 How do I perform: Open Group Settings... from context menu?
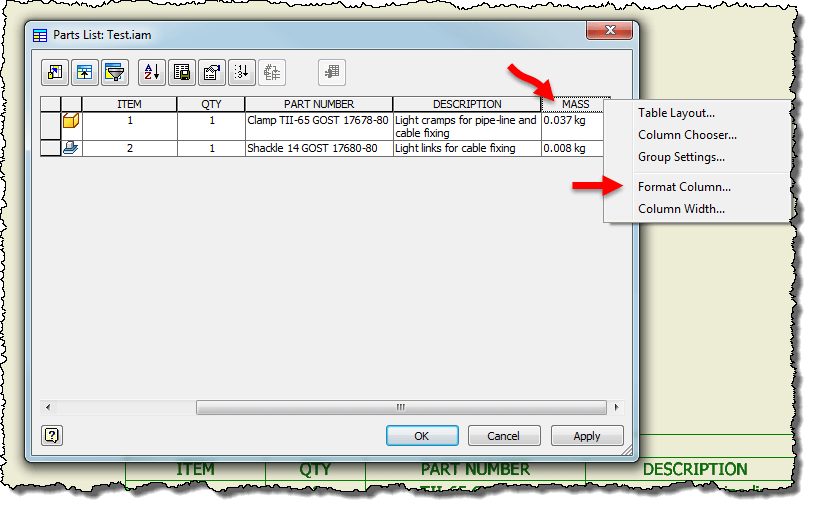pos(681,157)
